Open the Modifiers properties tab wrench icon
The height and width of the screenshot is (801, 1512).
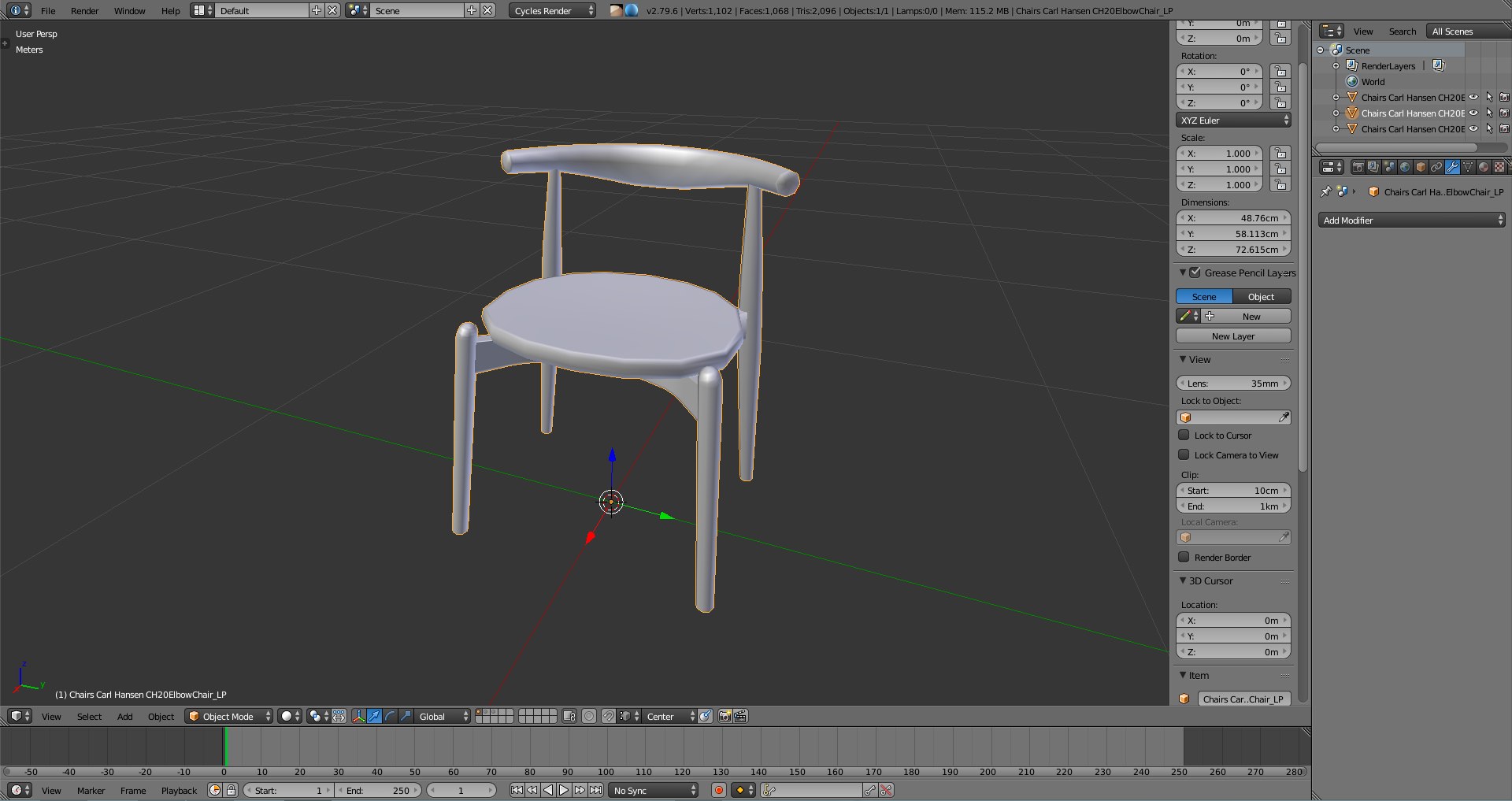point(1452,167)
